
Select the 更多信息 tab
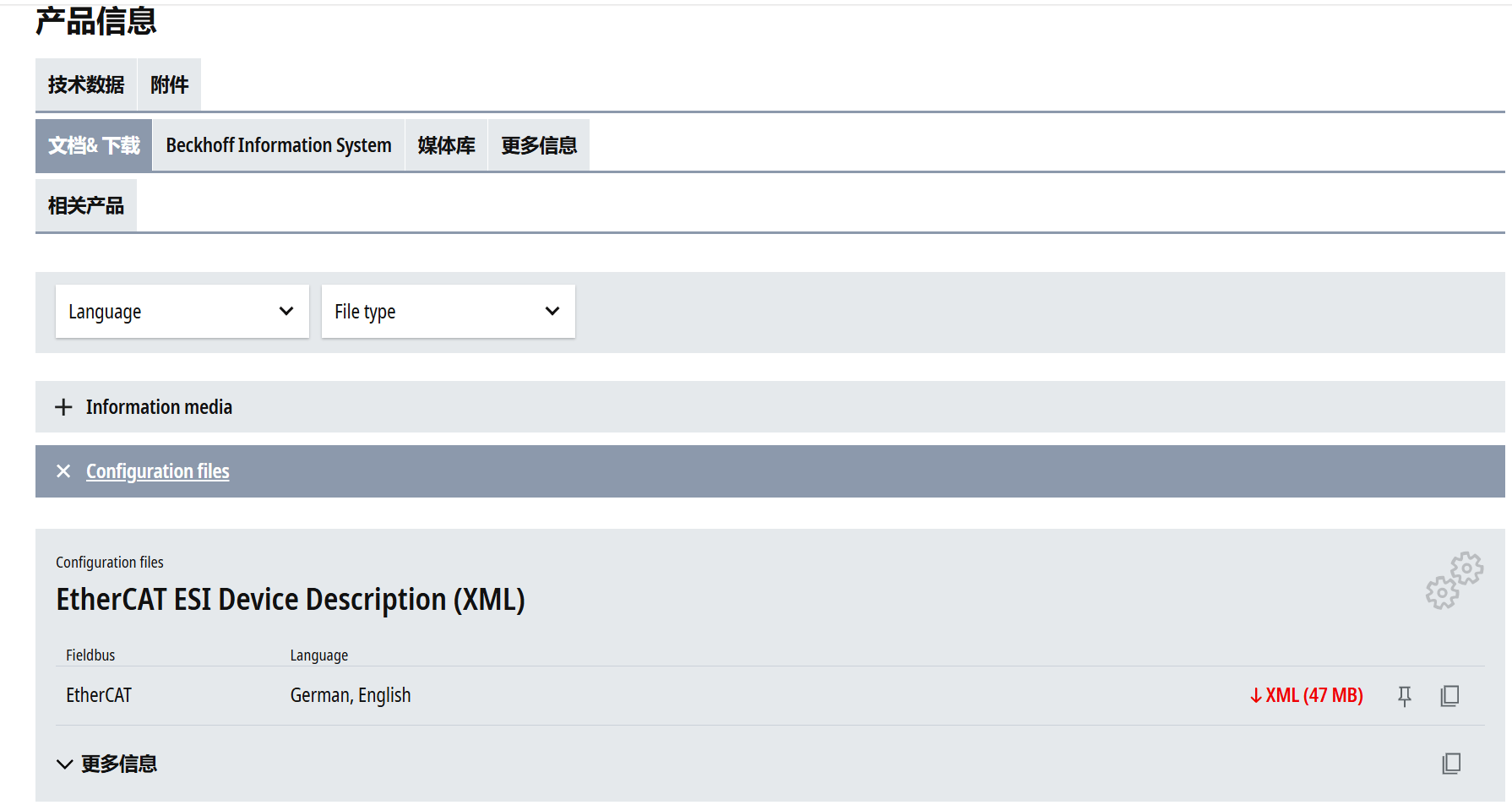[539, 145]
